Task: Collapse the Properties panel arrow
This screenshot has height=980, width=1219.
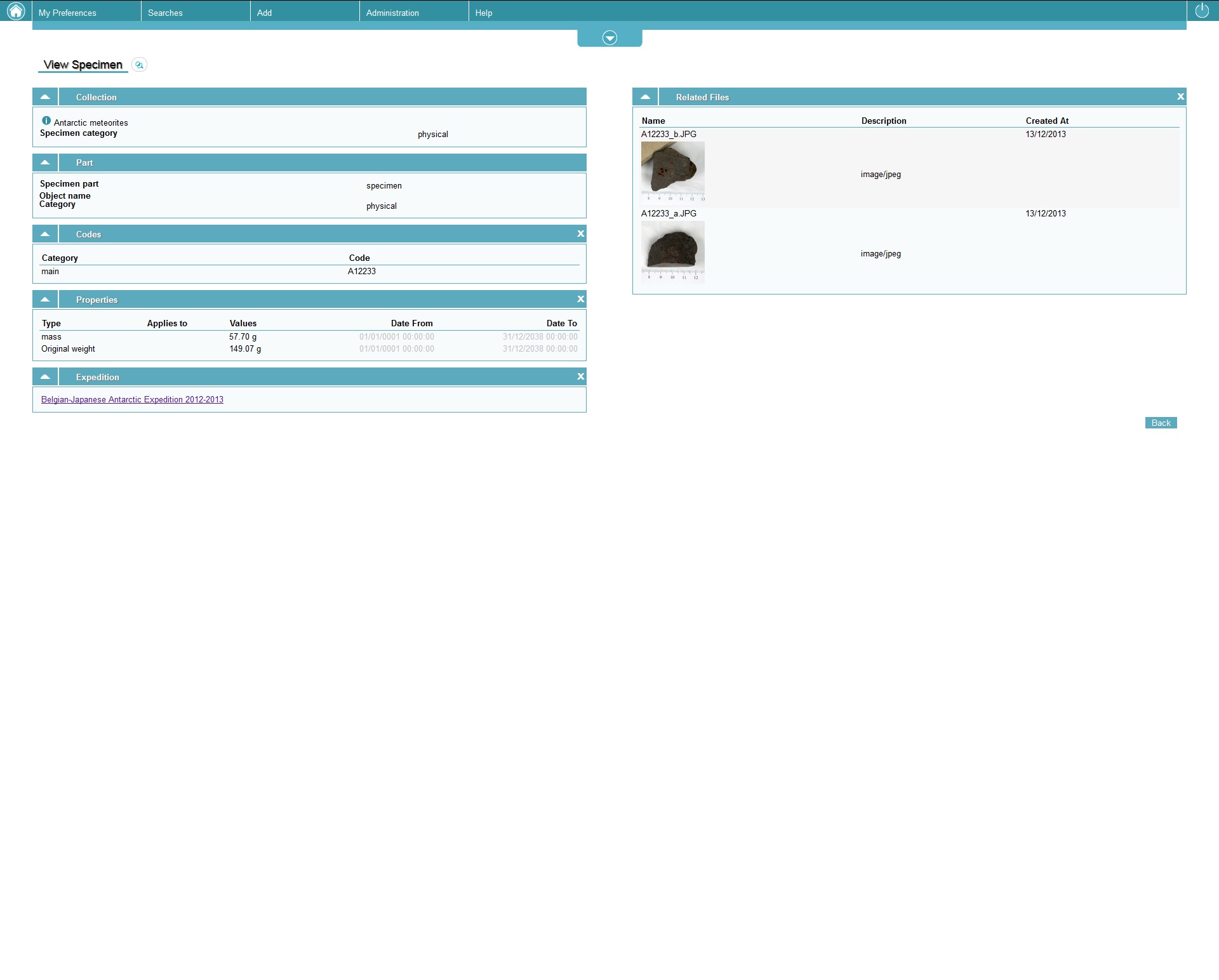Action: point(45,300)
